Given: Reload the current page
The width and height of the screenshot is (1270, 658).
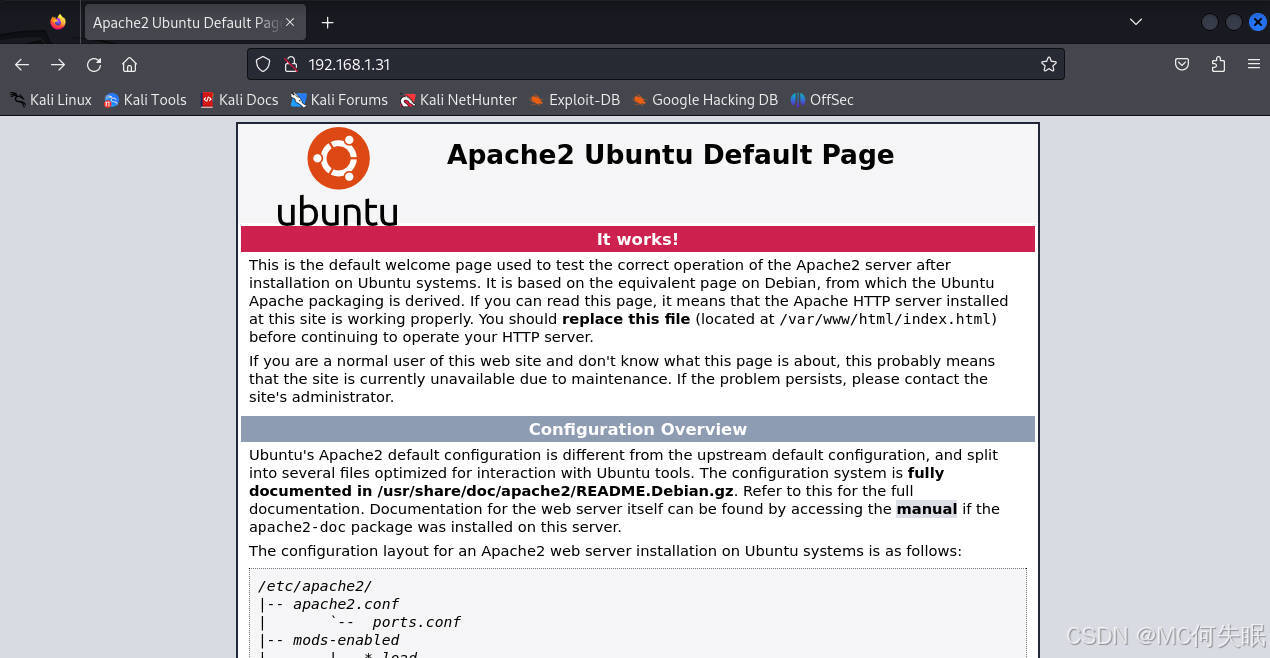Looking at the screenshot, I should point(94,64).
